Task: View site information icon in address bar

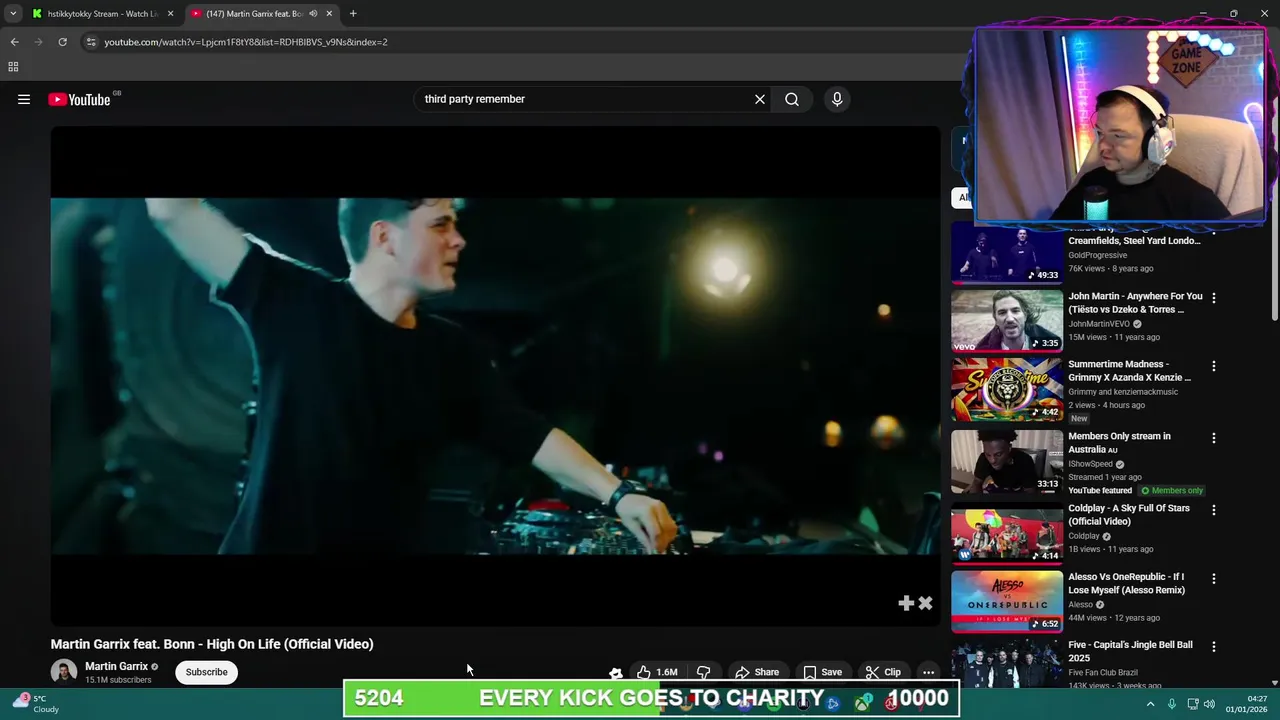Action: pyautogui.click(x=91, y=42)
